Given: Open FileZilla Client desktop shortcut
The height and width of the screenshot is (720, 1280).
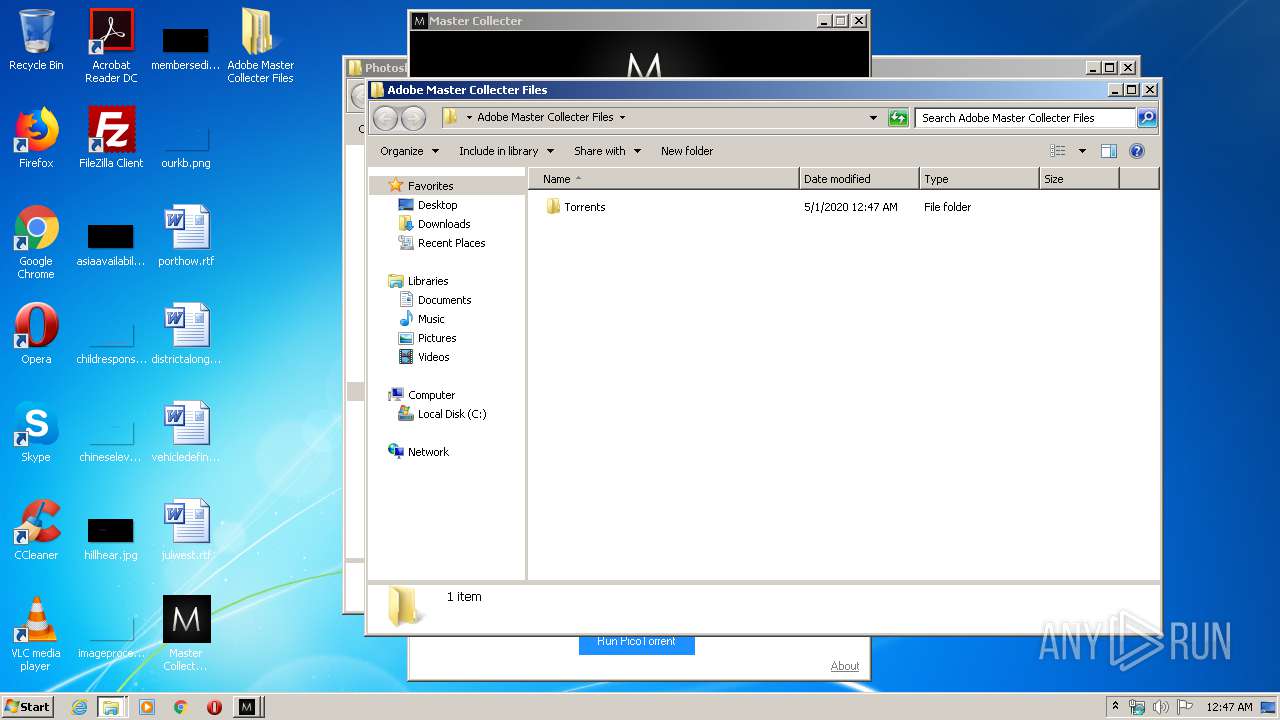Looking at the screenshot, I should pyautogui.click(x=111, y=138).
